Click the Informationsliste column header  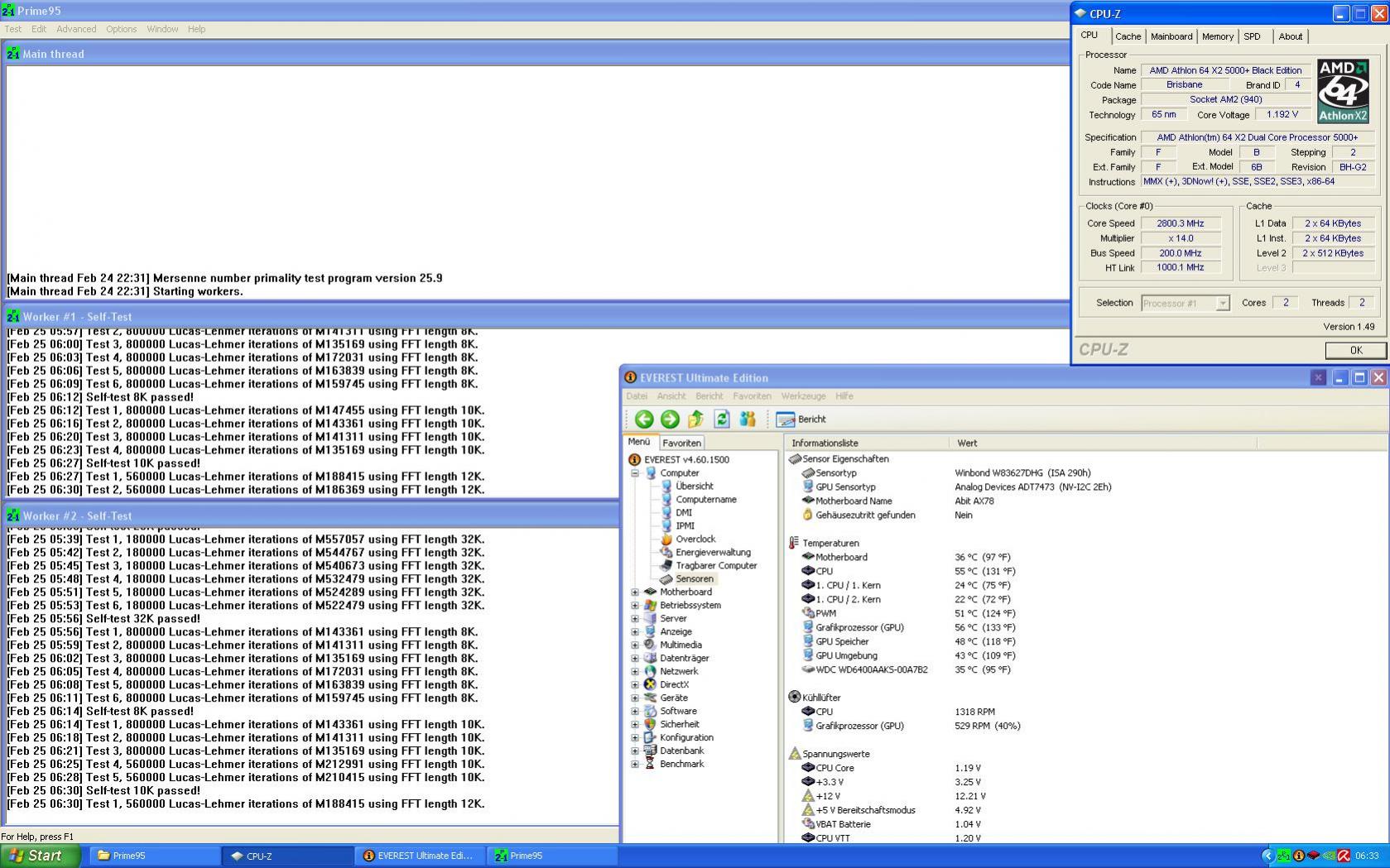coord(866,443)
